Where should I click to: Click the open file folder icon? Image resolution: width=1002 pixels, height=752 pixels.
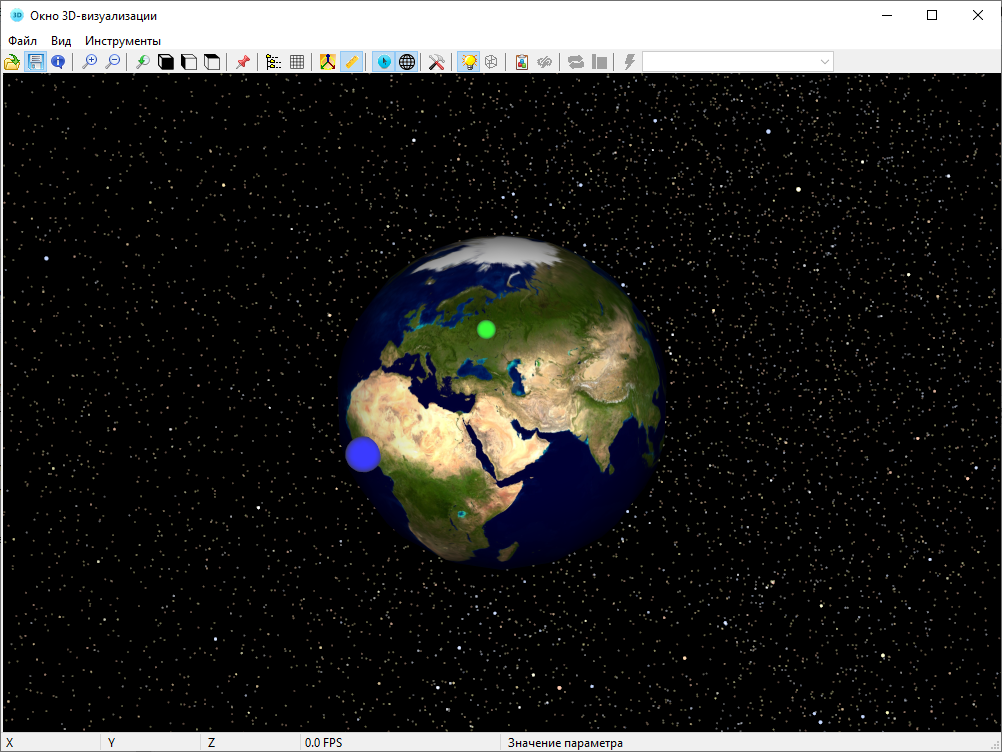[12, 62]
